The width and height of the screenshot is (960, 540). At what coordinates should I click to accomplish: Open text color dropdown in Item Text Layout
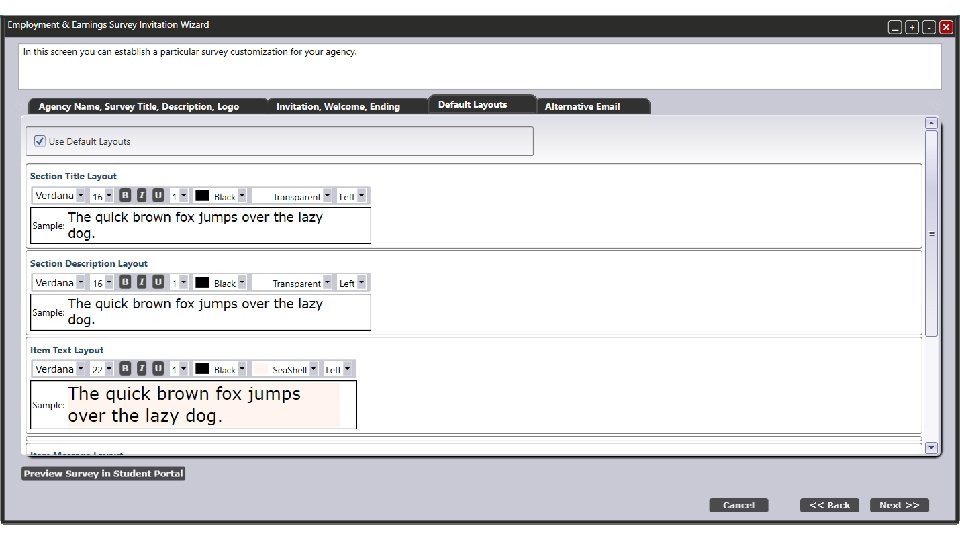pyautogui.click(x=242, y=369)
